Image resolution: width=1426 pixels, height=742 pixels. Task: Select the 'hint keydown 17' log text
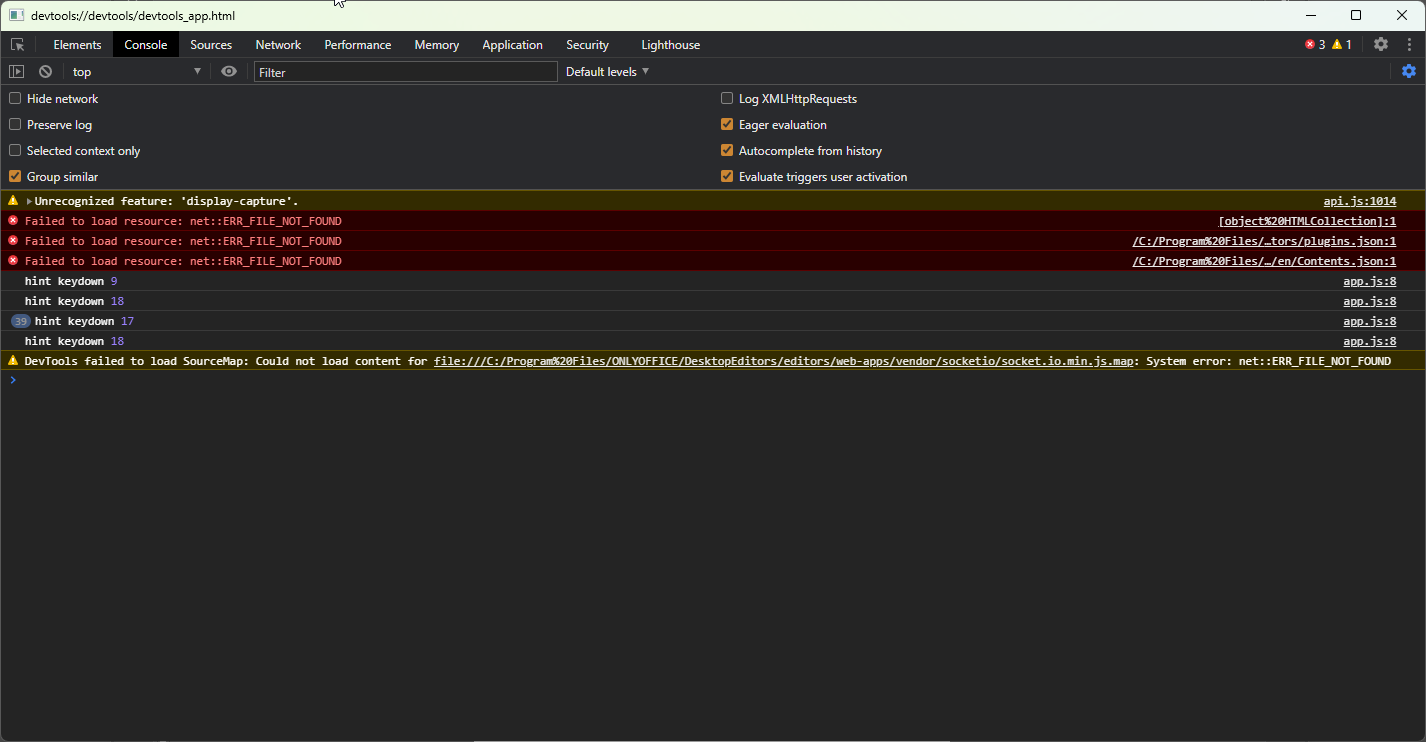pyautogui.click(x=84, y=321)
